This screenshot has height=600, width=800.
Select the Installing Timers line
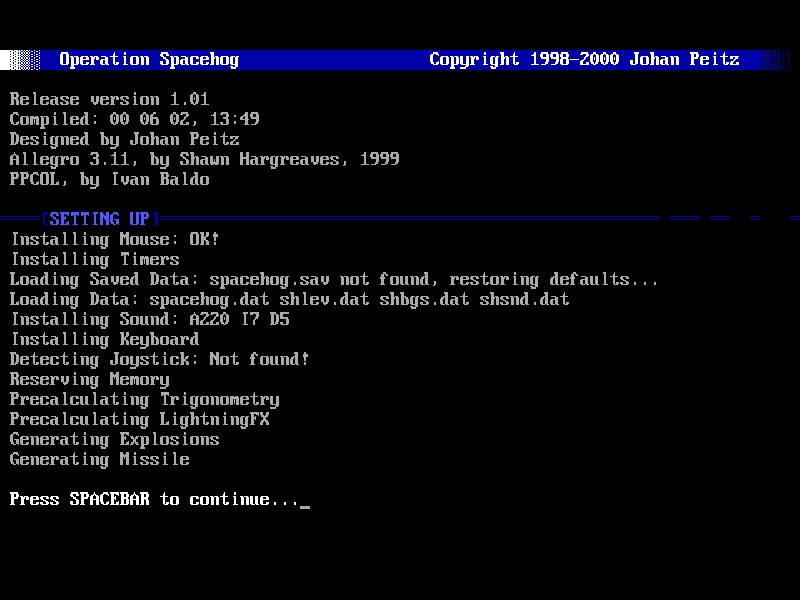[94, 260]
